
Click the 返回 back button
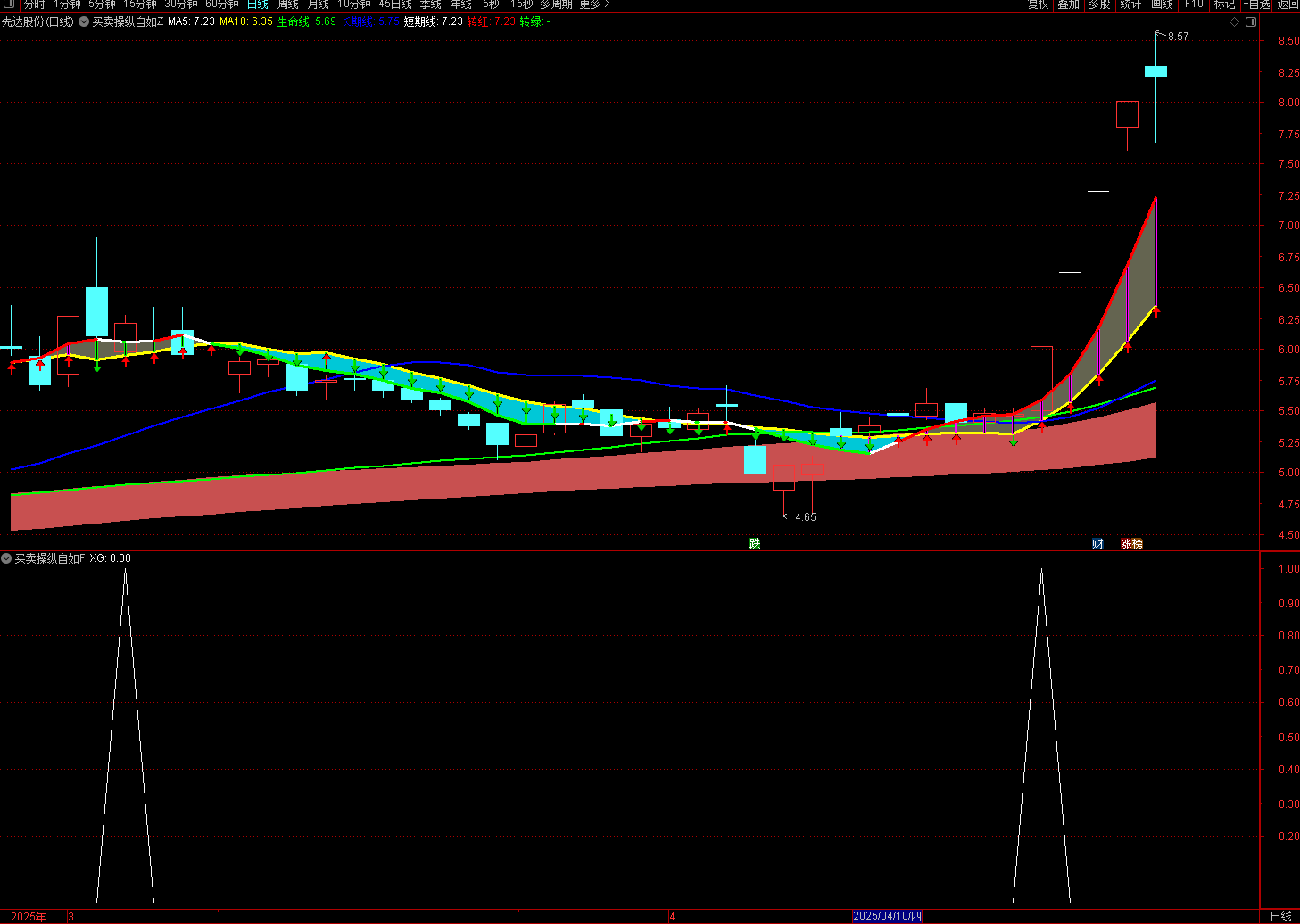[1288, 4]
